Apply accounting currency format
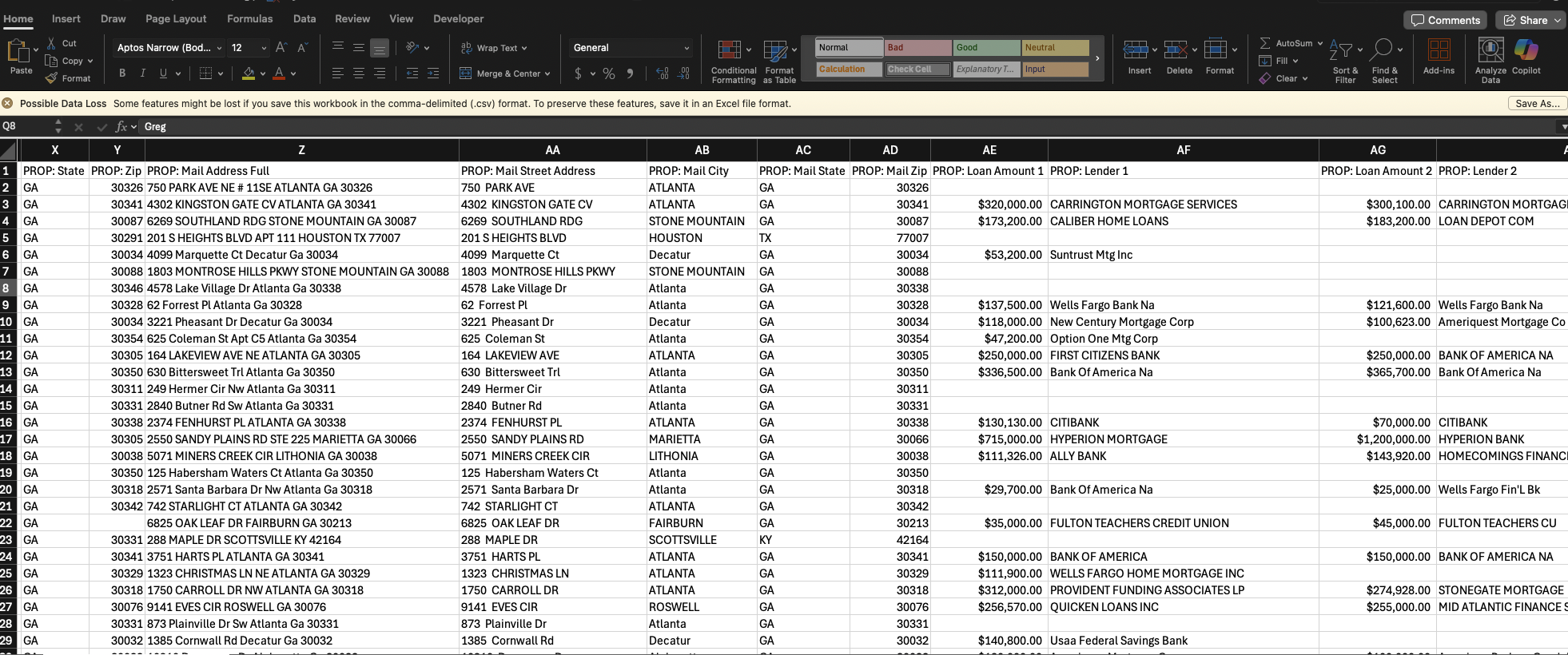Viewport: 1568px width, 655px height. tap(578, 73)
